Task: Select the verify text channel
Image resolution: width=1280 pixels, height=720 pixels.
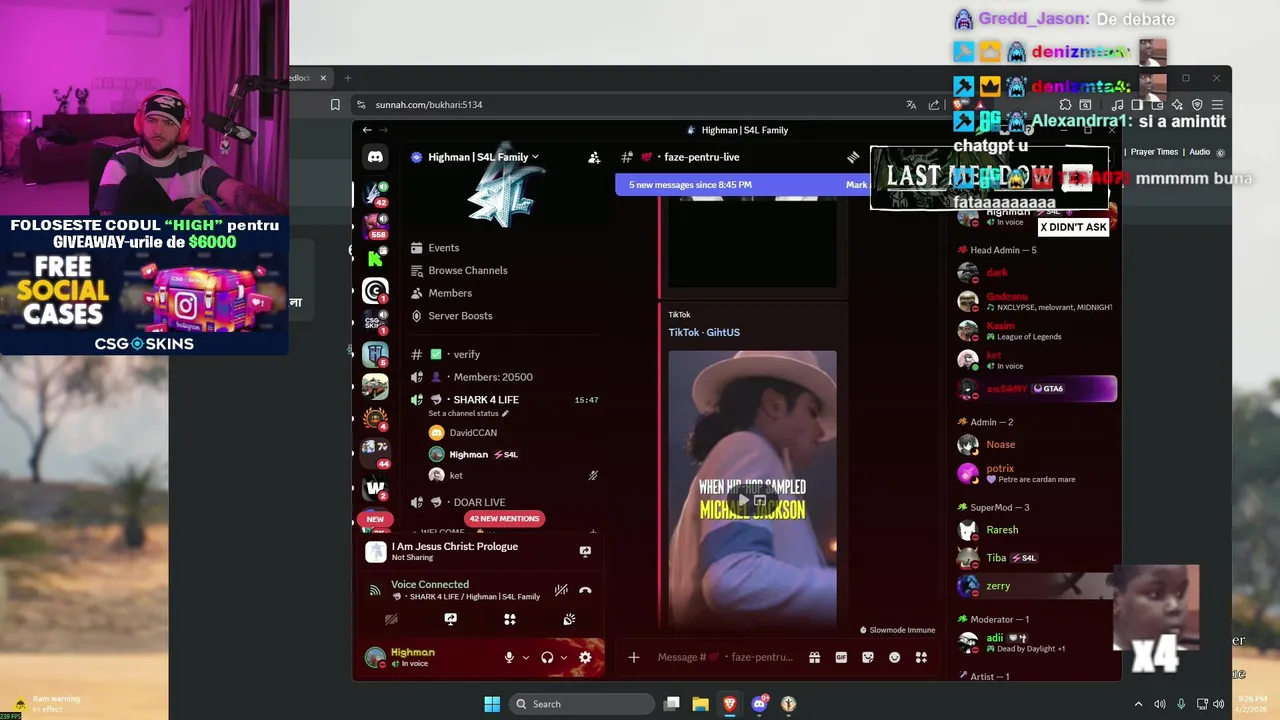Action: click(x=505, y=354)
